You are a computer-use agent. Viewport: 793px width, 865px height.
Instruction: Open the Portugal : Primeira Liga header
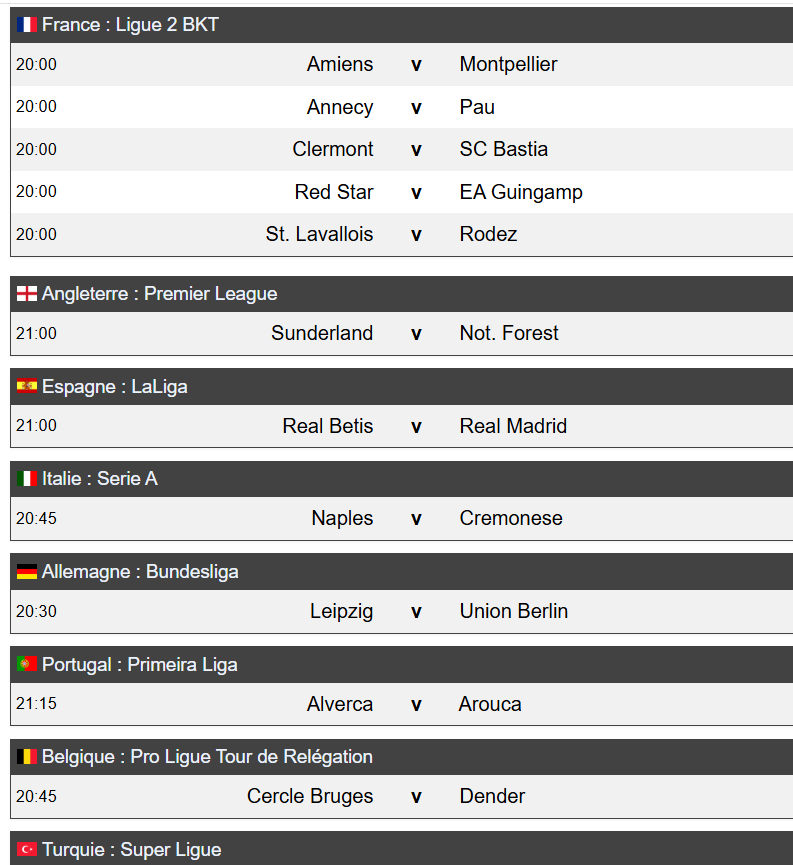pos(139,664)
